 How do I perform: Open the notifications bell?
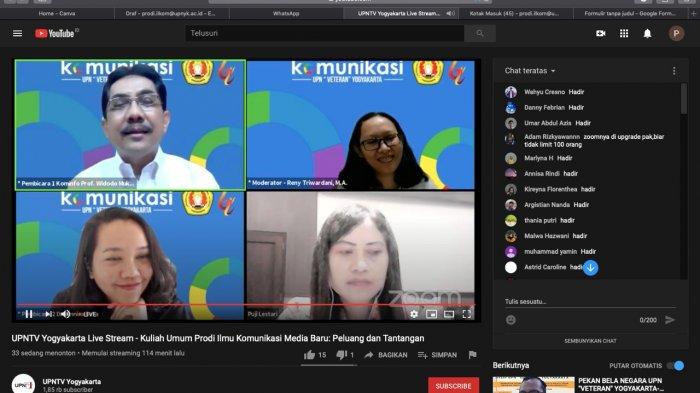click(x=647, y=33)
